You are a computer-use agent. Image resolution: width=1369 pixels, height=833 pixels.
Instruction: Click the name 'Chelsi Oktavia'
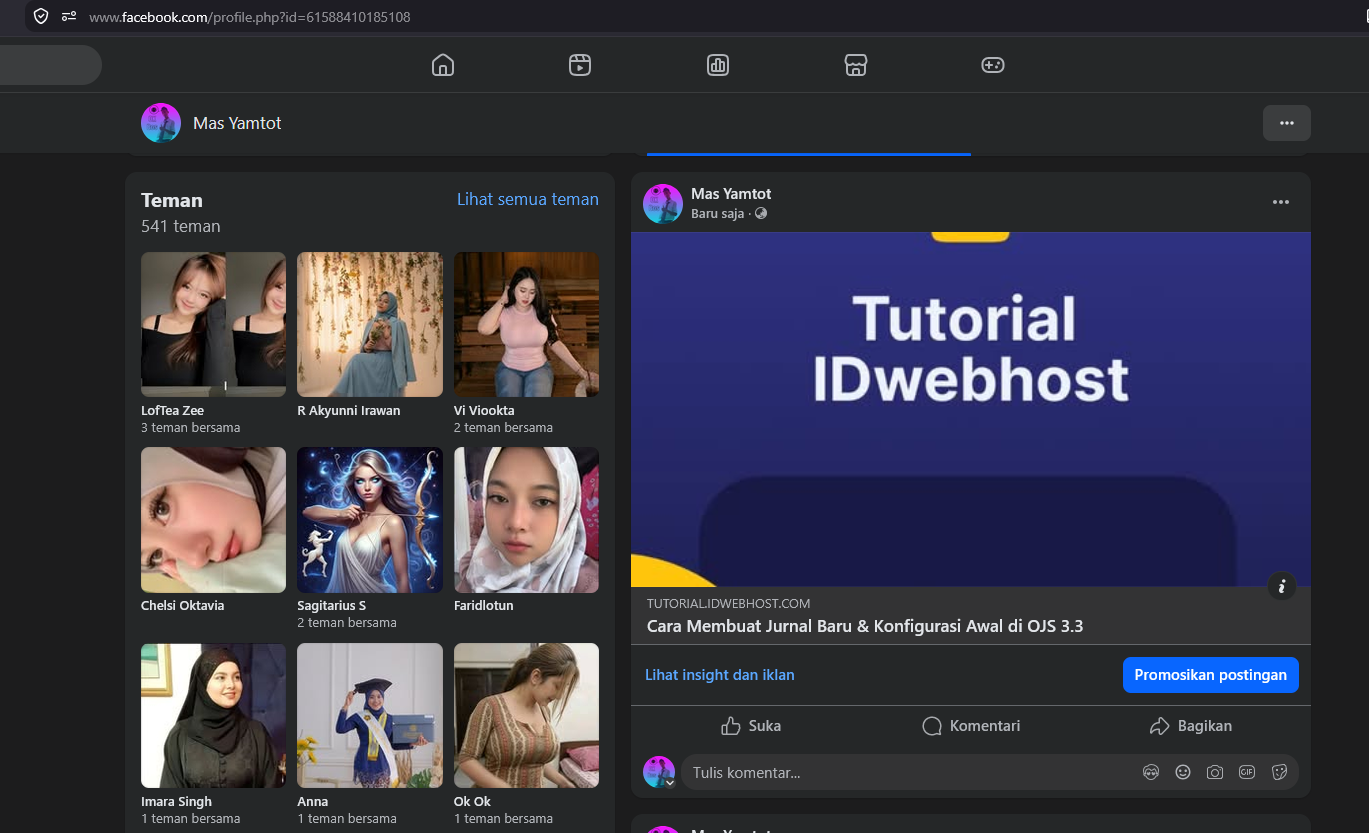[x=182, y=606]
